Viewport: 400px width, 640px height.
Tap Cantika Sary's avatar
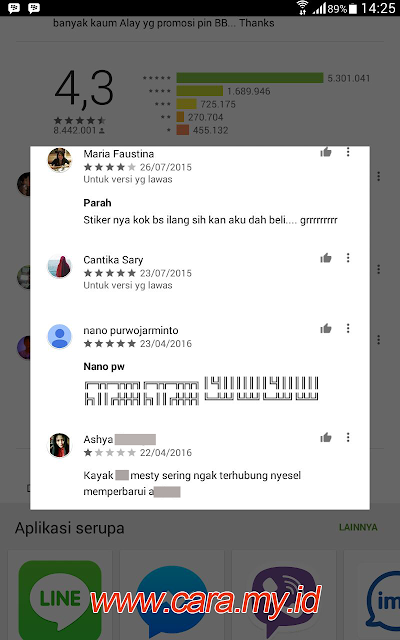(x=60, y=266)
